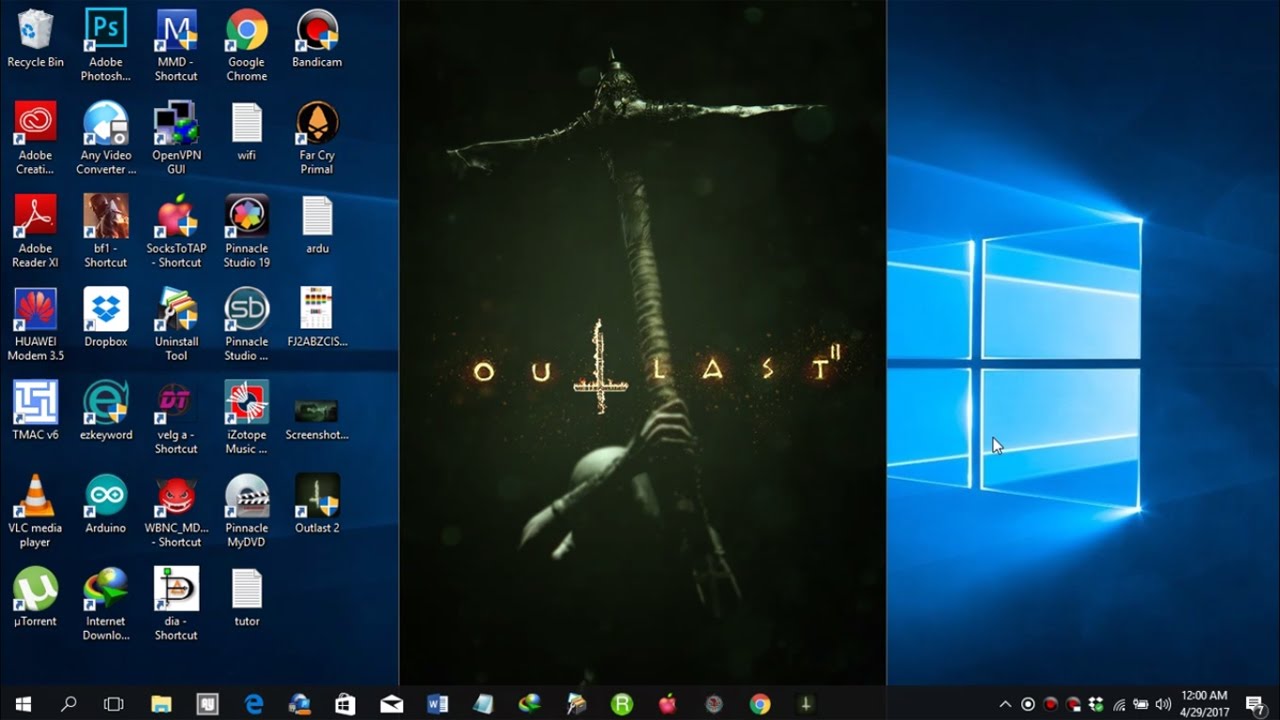The height and width of the screenshot is (720, 1280).
Task: Open Dropbox from the desktop
Action: pyautogui.click(x=105, y=310)
